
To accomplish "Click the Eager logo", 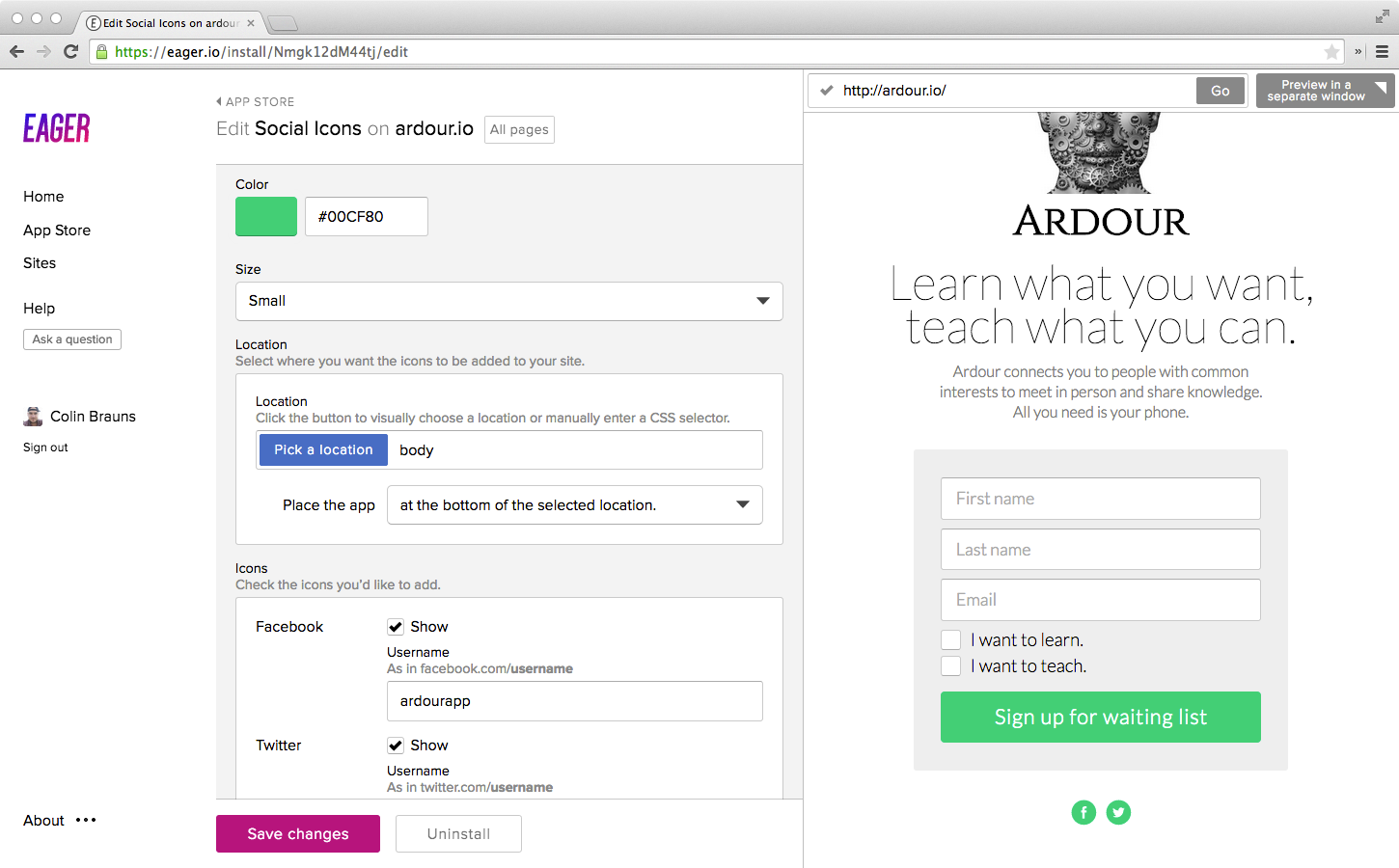I will [x=57, y=127].
